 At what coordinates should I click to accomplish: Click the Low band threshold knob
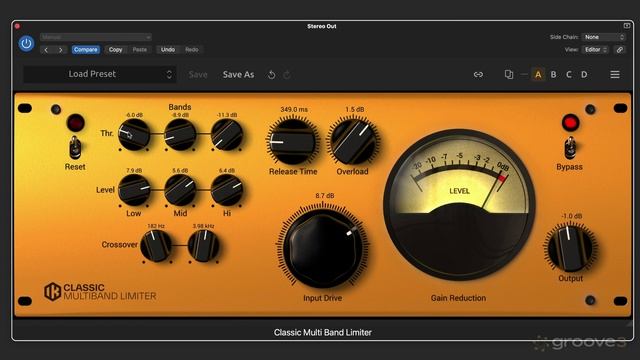tap(134, 134)
